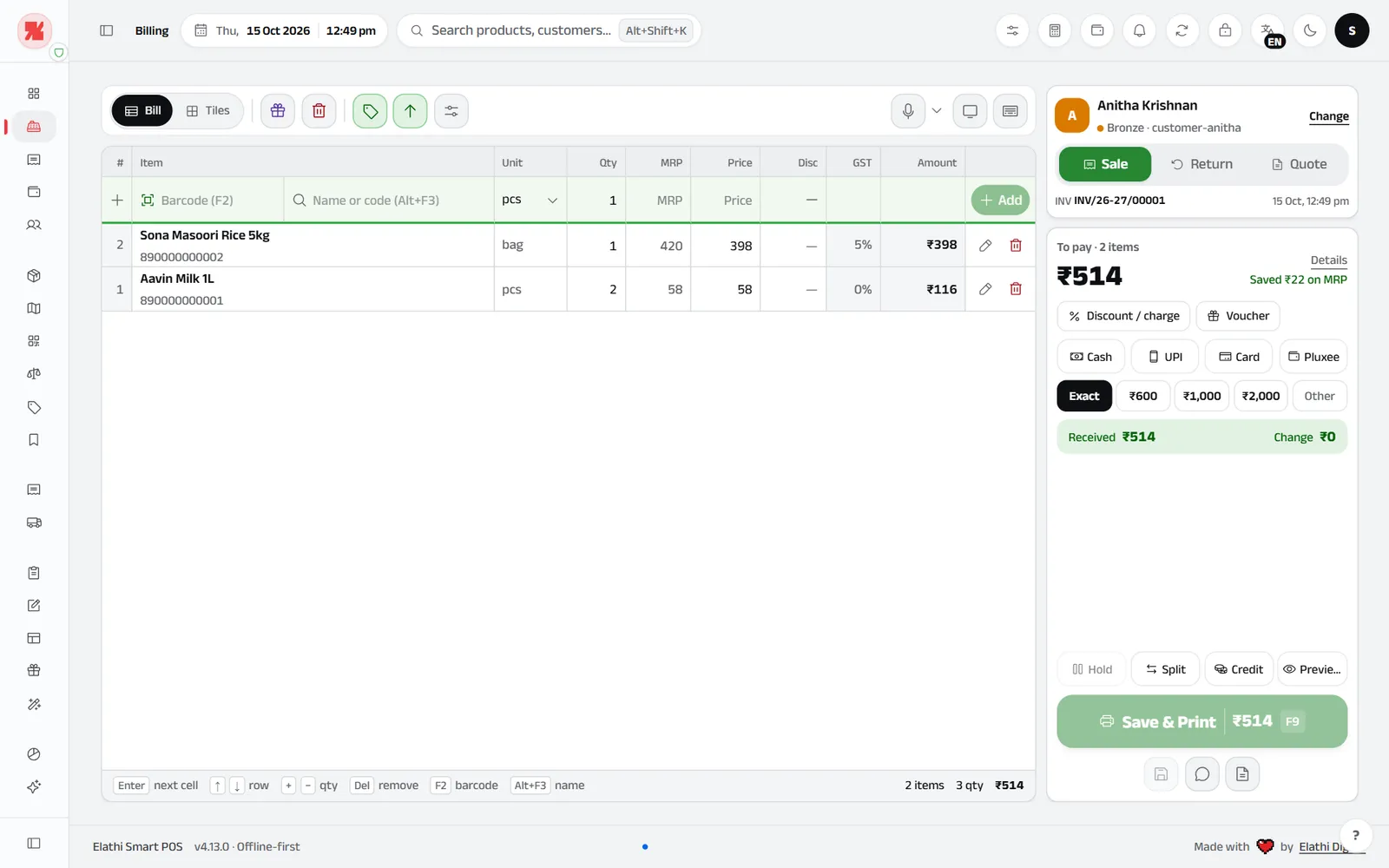
Task: Open the user avatar S menu
Action: 1352,30
